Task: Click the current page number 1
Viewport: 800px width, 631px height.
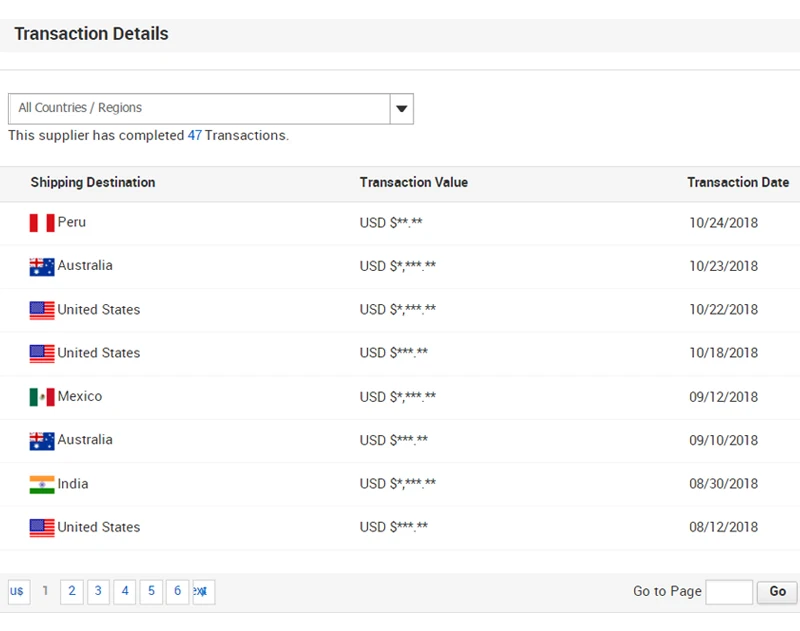Action: point(45,591)
